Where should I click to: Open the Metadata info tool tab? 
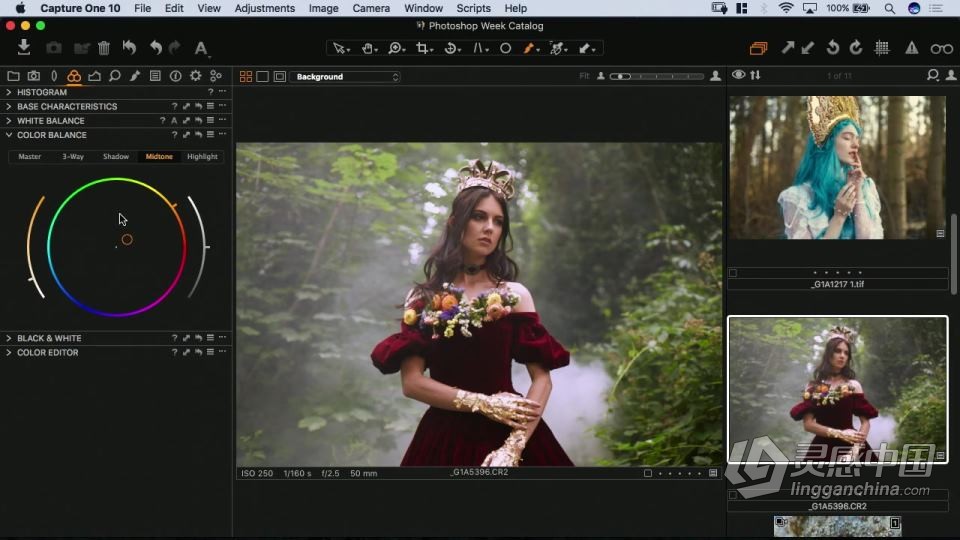pyautogui.click(x=175, y=76)
